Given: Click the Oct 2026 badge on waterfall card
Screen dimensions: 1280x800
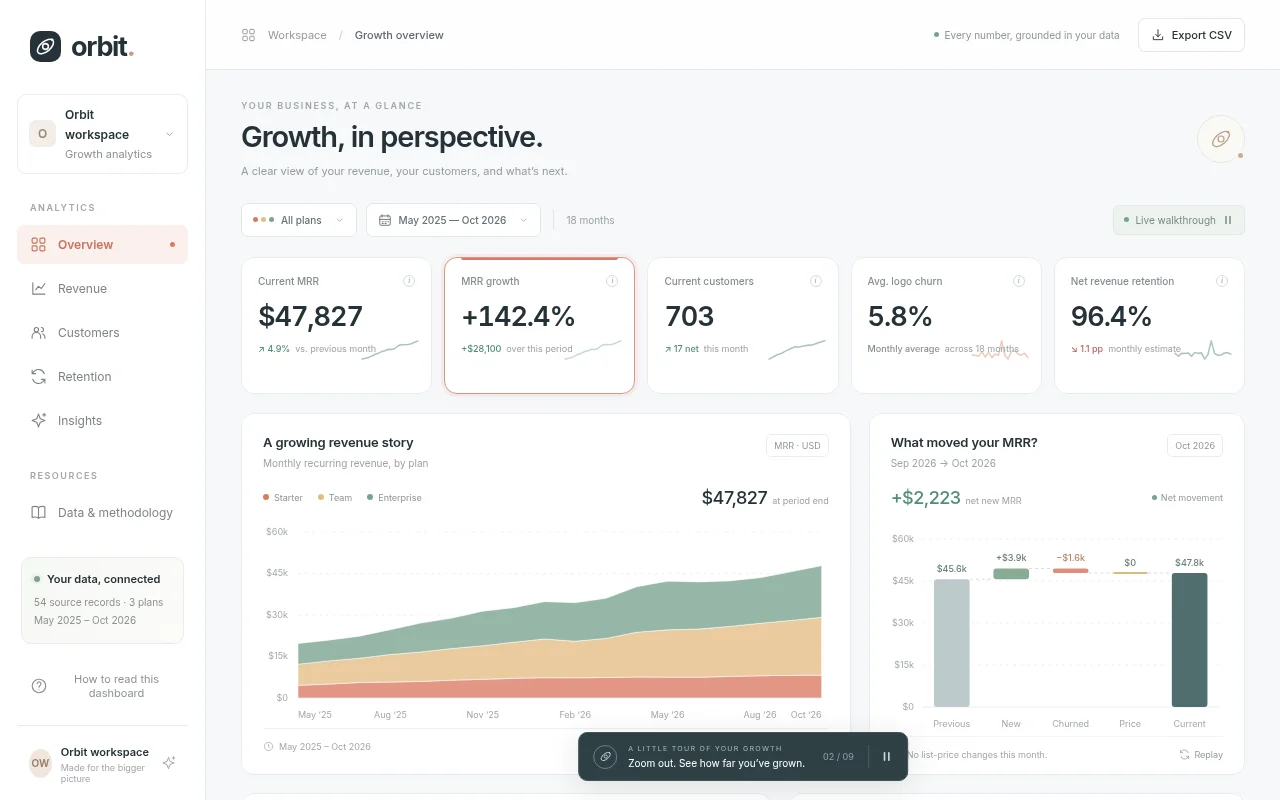Looking at the screenshot, I should pyautogui.click(x=1195, y=445).
